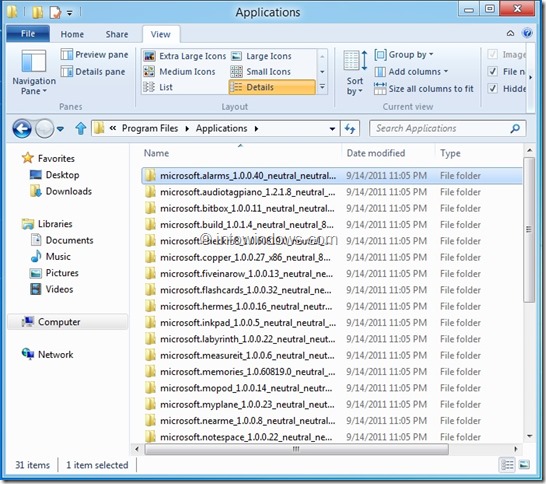
Task: Select Small Icons layout
Action: [261, 72]
